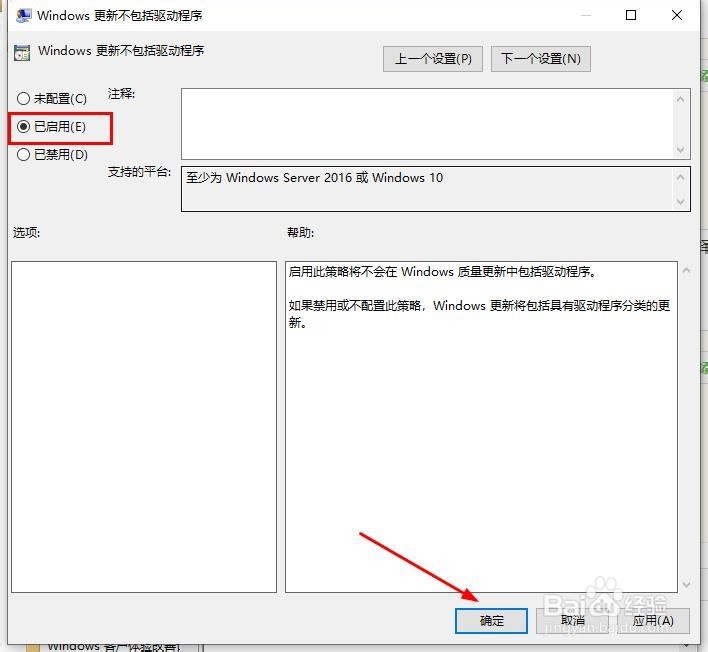Select the 未配置(C) radio button
This screenshot has width=708, height=652.
point(51,98)
